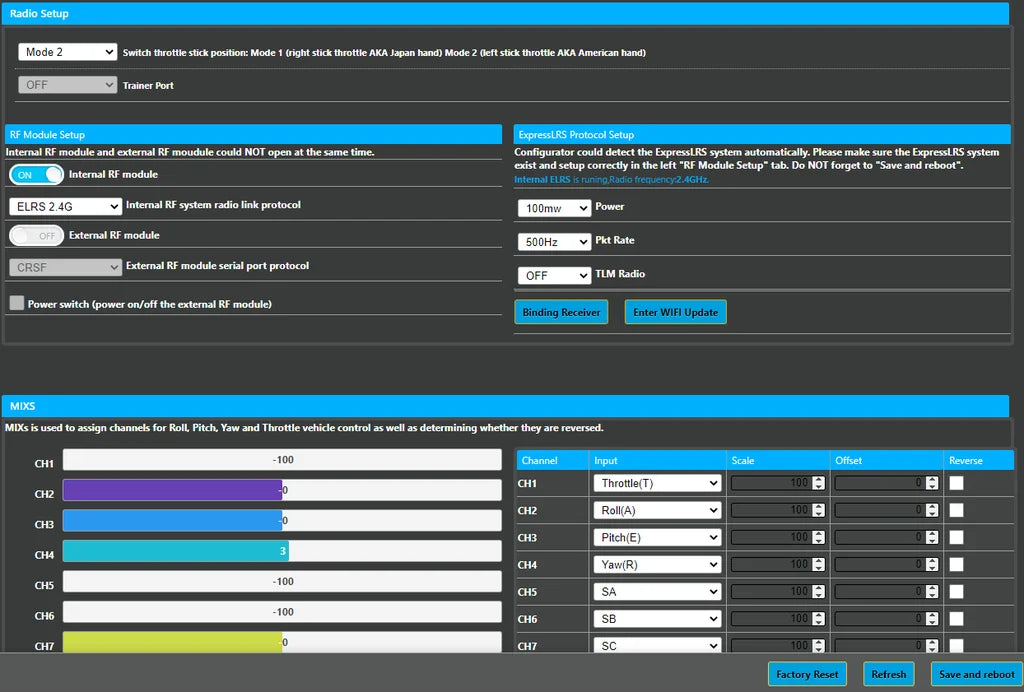The height and width of the screenshot is (692, 1024).
Task: Enable the External RF module toggle
Action: (36, 235)
